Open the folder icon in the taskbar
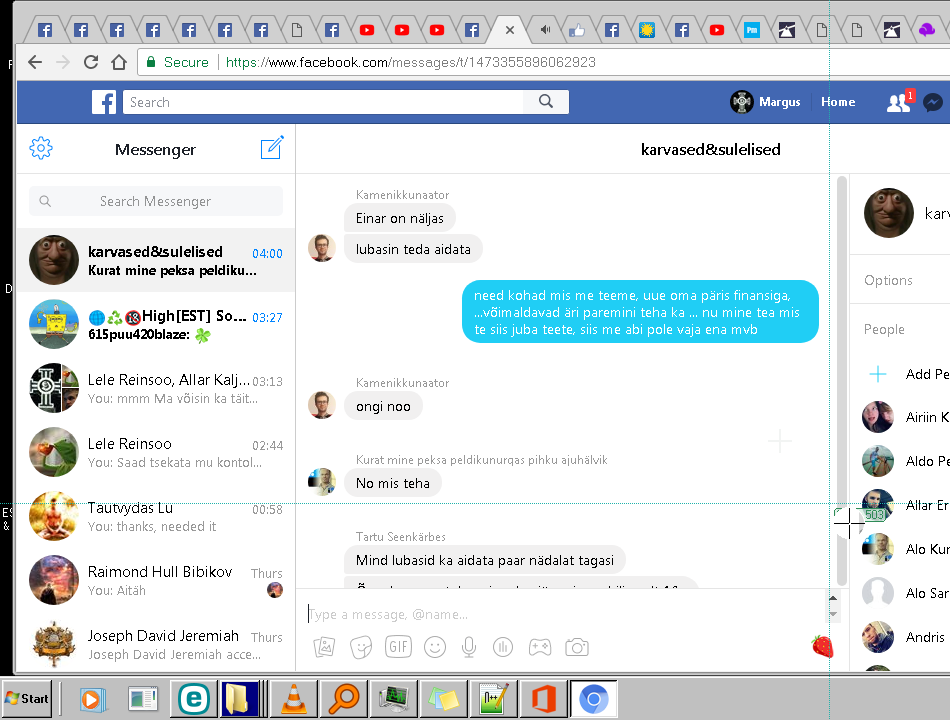The height and width of the screenshot is (720, 950). click(239, 698)
